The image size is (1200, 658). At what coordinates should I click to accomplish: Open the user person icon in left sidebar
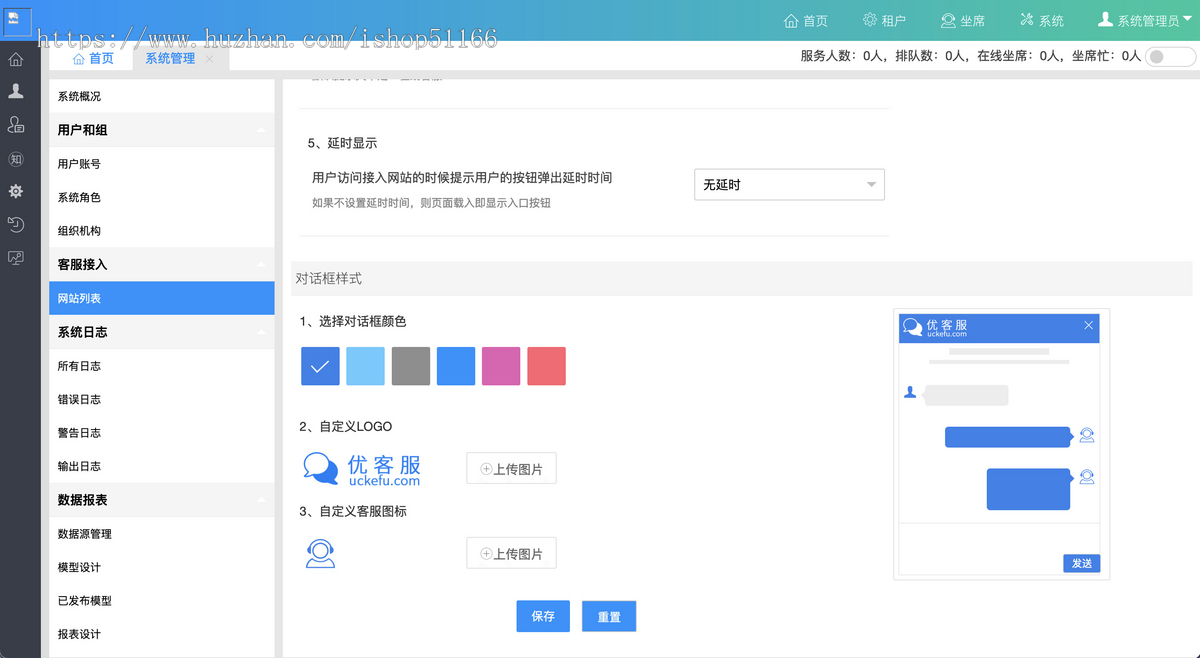click(16, 91)
